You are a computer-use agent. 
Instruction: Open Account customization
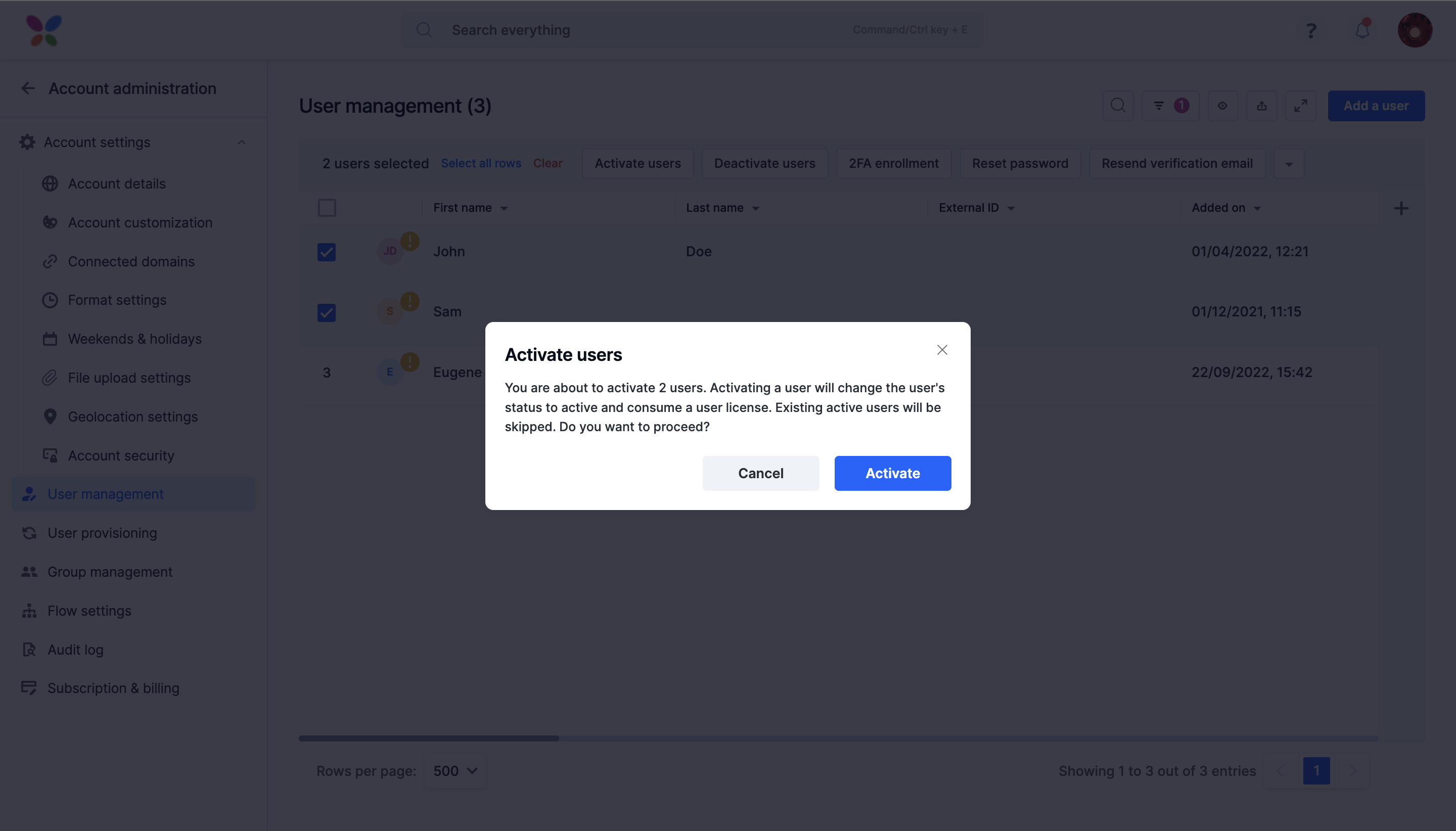pos(140,222)
